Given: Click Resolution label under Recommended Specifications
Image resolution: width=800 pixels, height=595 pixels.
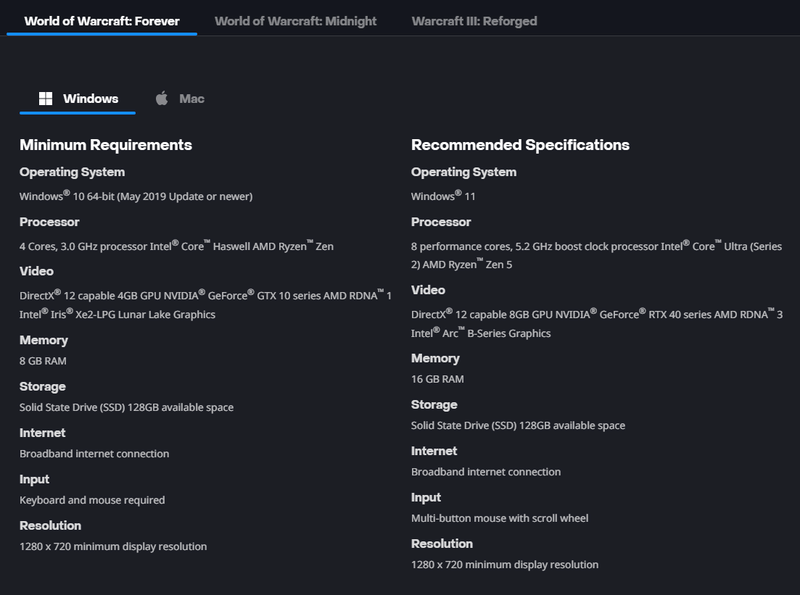Looking at the screenshot, I should click(x=442, y=544).
